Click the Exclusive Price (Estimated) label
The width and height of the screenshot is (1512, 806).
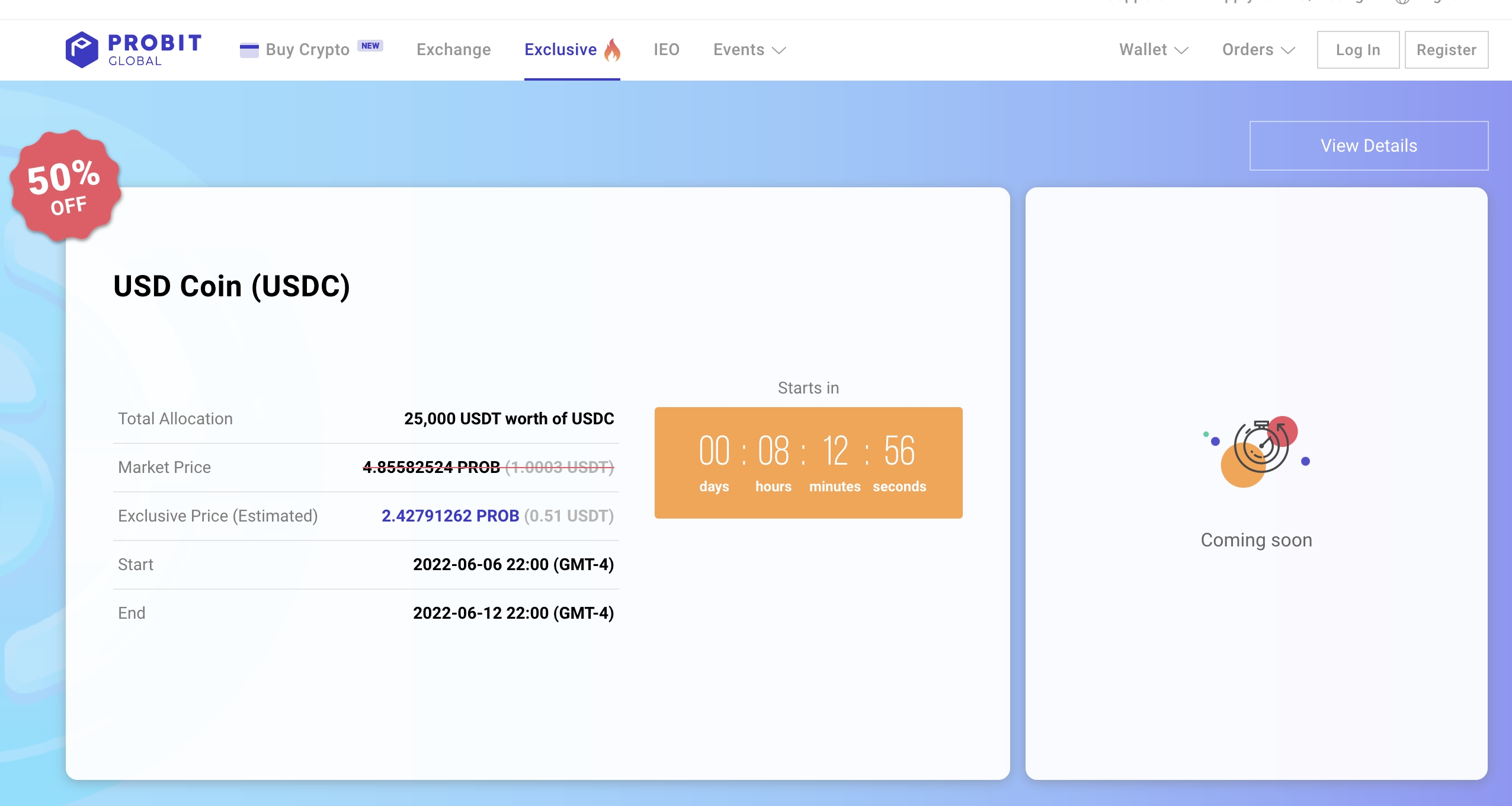pyautogui.click(x=218, y=516)
